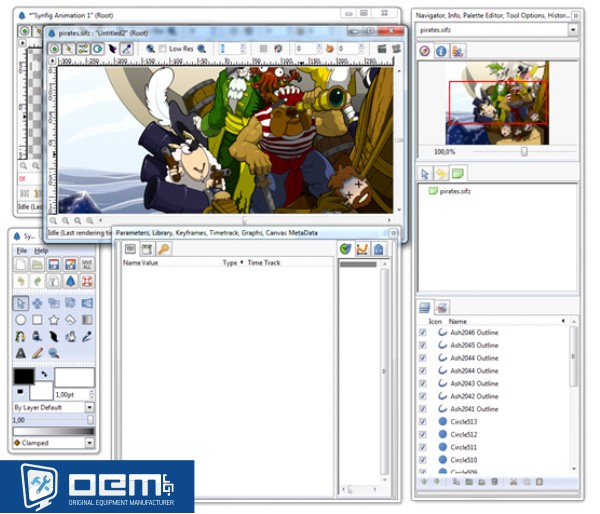Click the grid icon in canvas toolbar
This screenshot has height=514, width=600.
coord(263,49)
